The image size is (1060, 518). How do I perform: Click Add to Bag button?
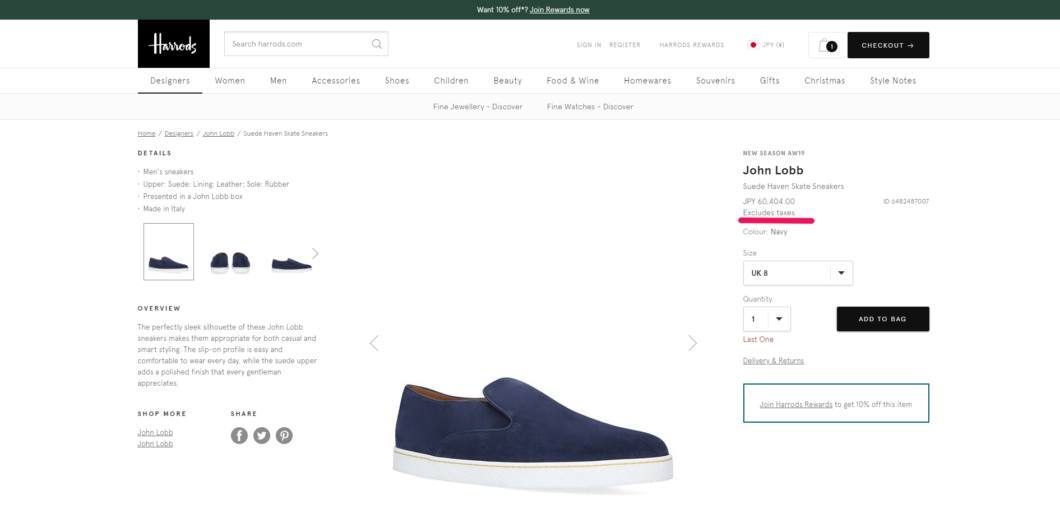pyautogui.click(x=883, y=319)
